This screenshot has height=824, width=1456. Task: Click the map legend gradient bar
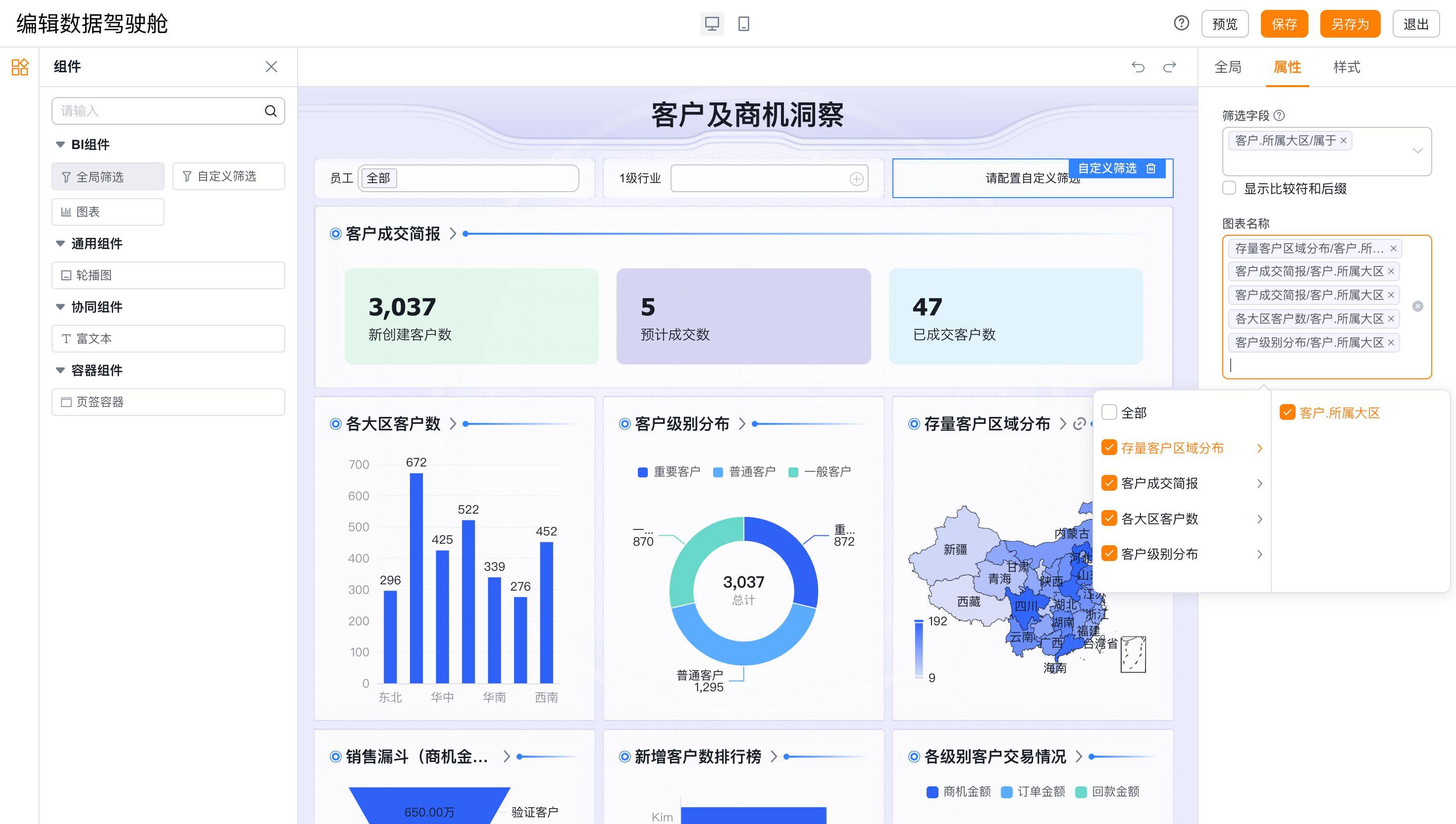918,649
